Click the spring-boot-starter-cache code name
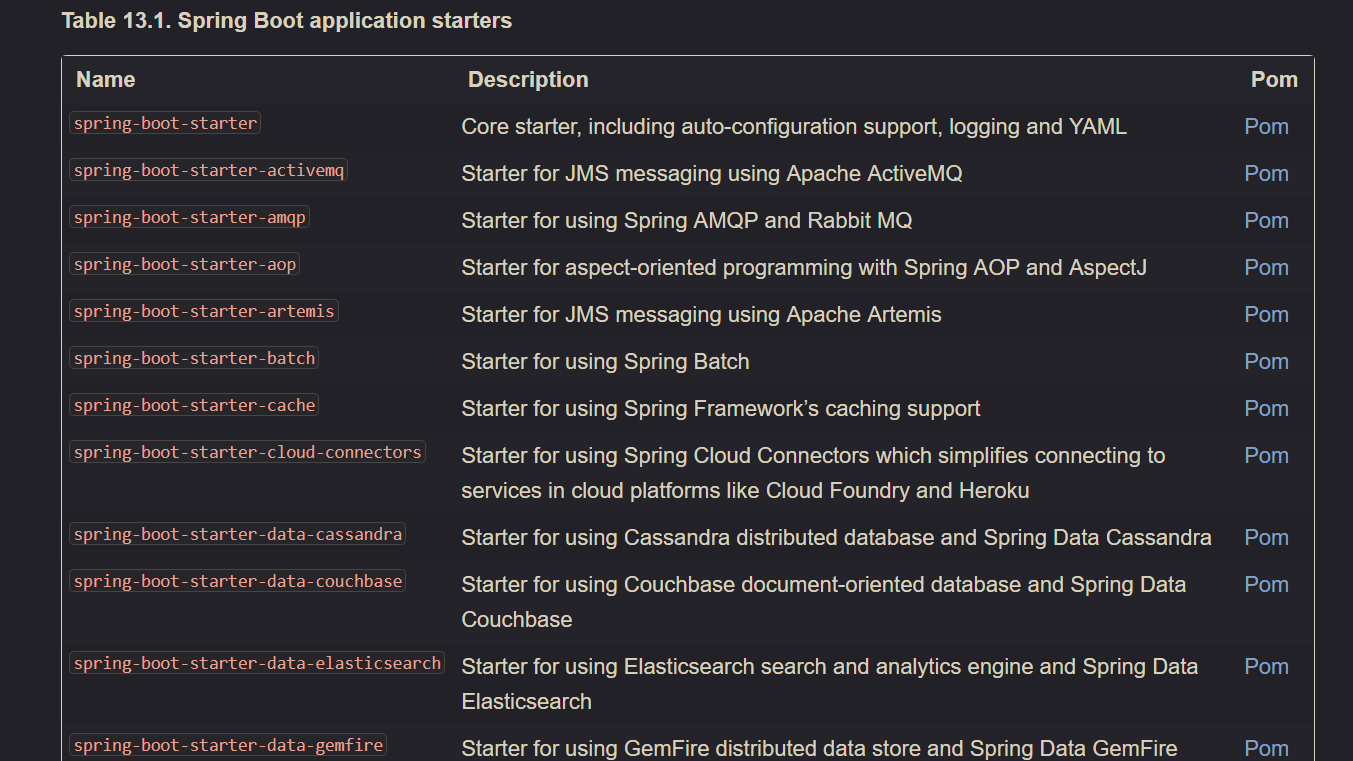The image size is (1353, 761). click(194, 405)
